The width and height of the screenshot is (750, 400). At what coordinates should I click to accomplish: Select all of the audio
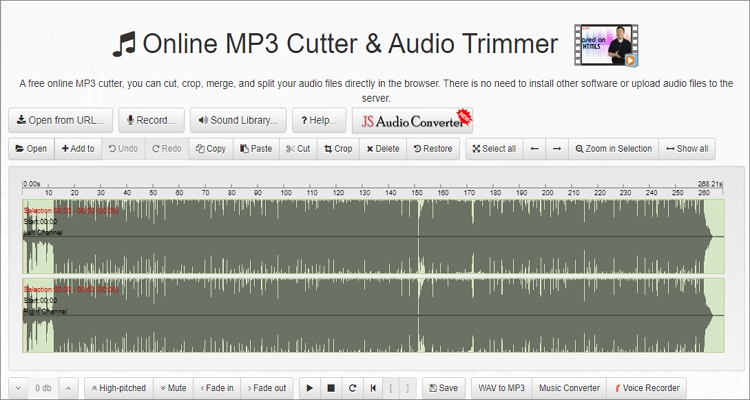click(x=494, y=149)
